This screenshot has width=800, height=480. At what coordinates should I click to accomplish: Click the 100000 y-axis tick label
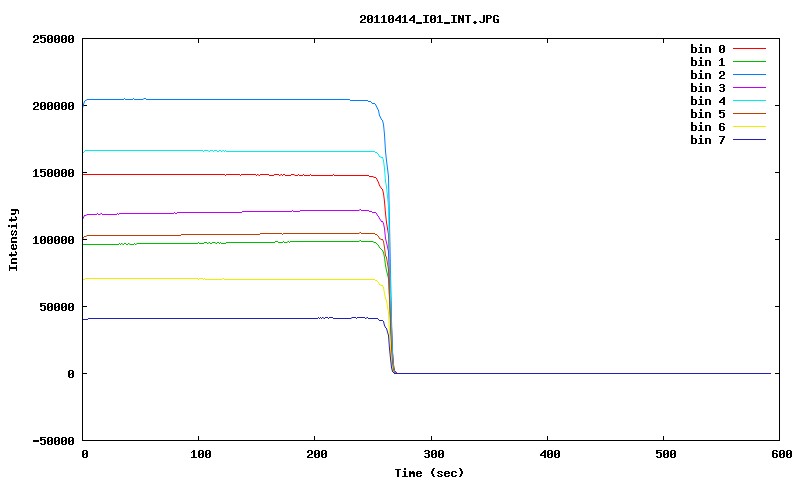[x=53, y=240]
